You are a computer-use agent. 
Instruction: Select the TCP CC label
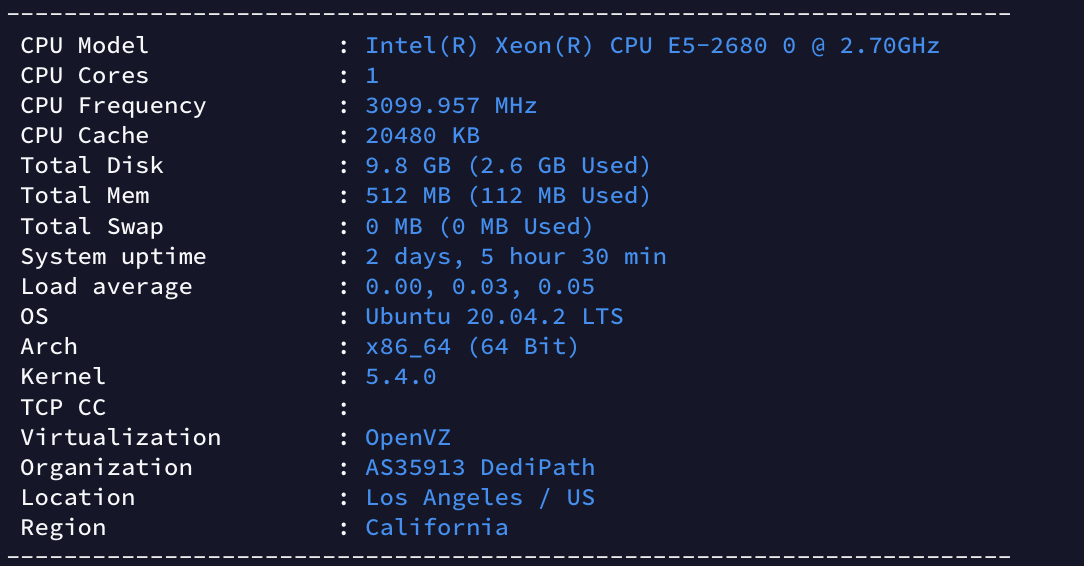point(63,408)
